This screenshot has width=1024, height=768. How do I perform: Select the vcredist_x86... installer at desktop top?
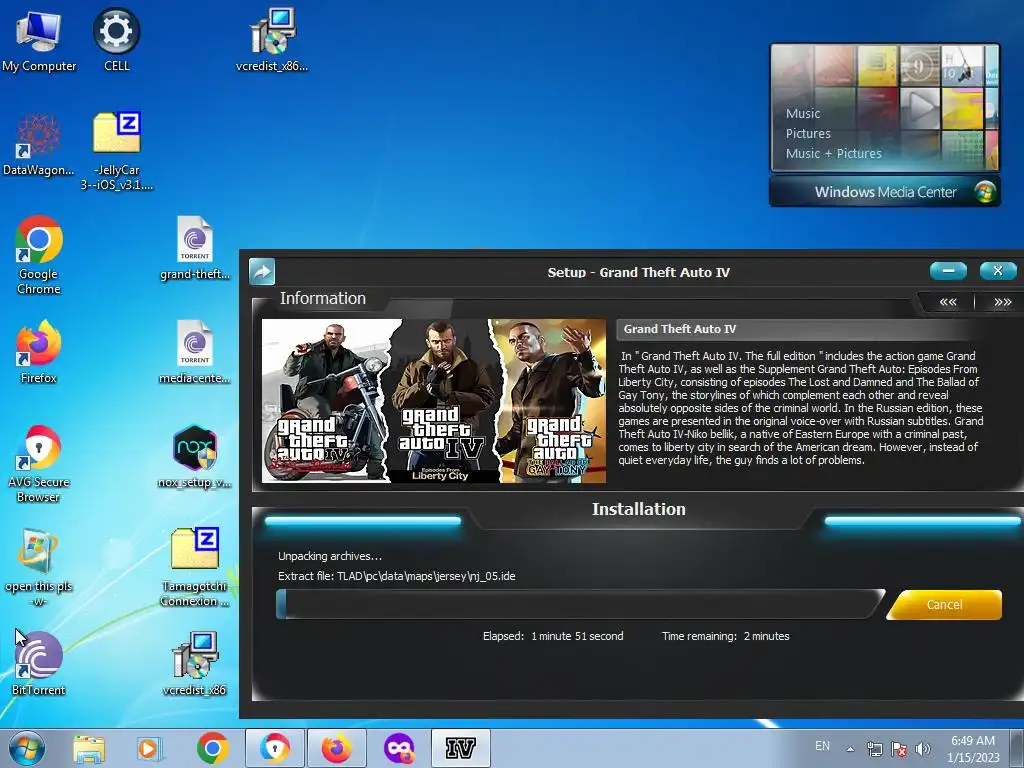(272, 40)
